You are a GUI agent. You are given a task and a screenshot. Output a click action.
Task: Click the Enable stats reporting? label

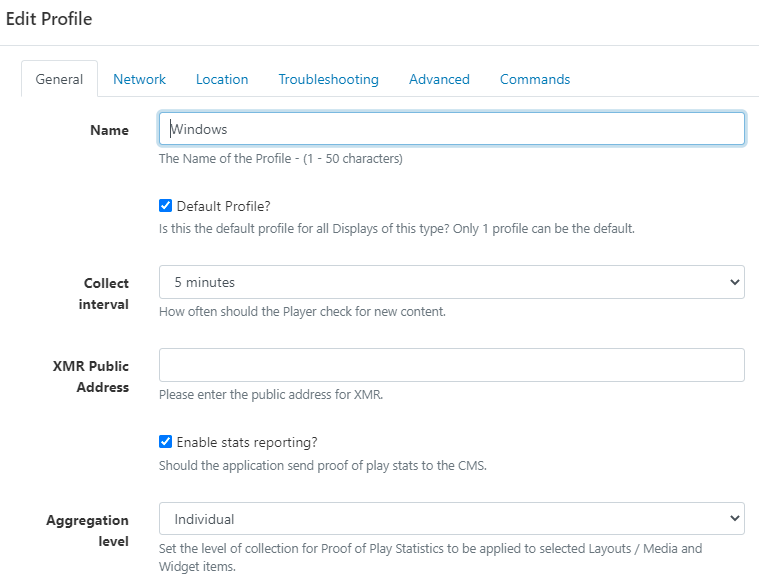click(247, 442)
